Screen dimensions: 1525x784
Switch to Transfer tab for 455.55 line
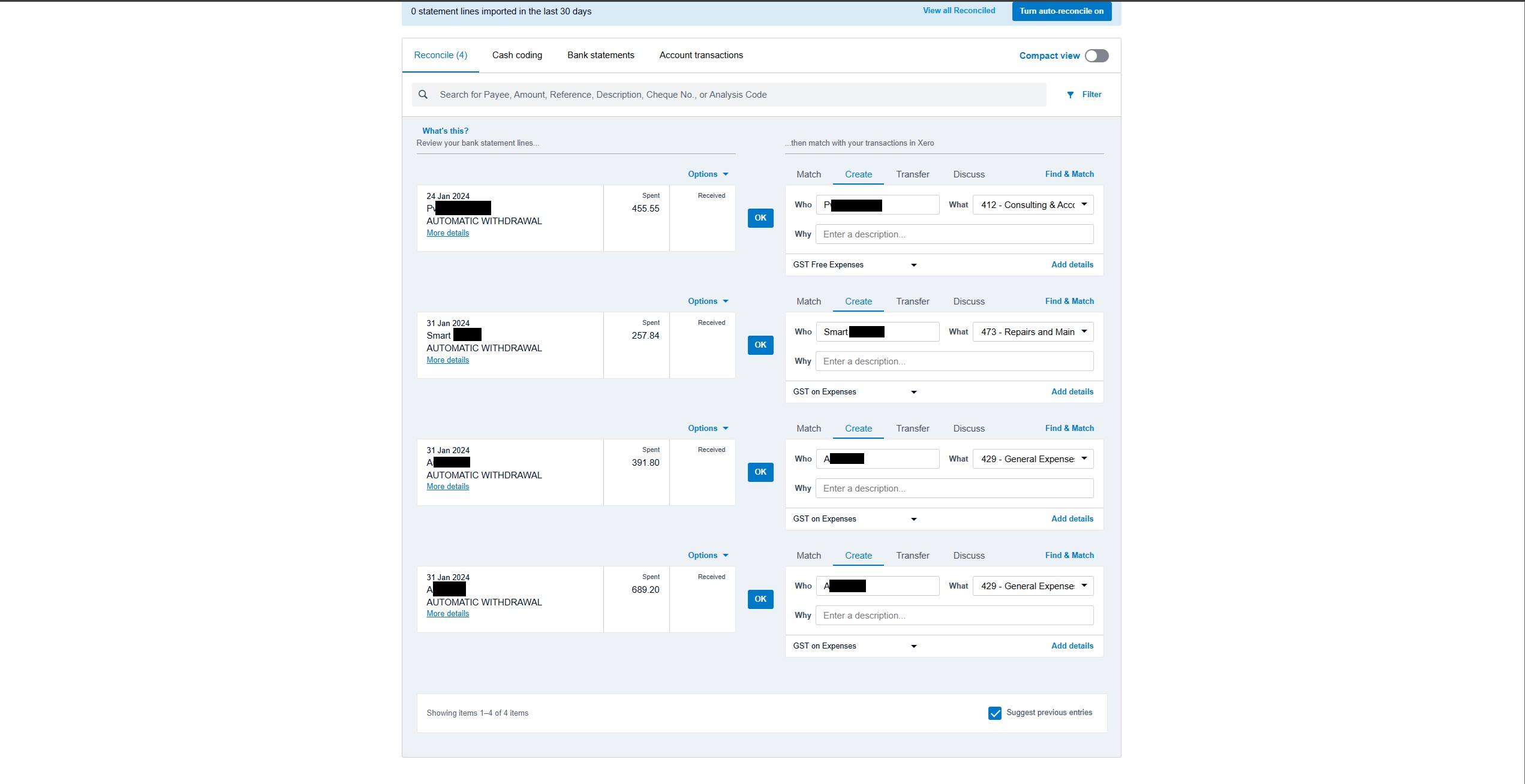[912, 174]
